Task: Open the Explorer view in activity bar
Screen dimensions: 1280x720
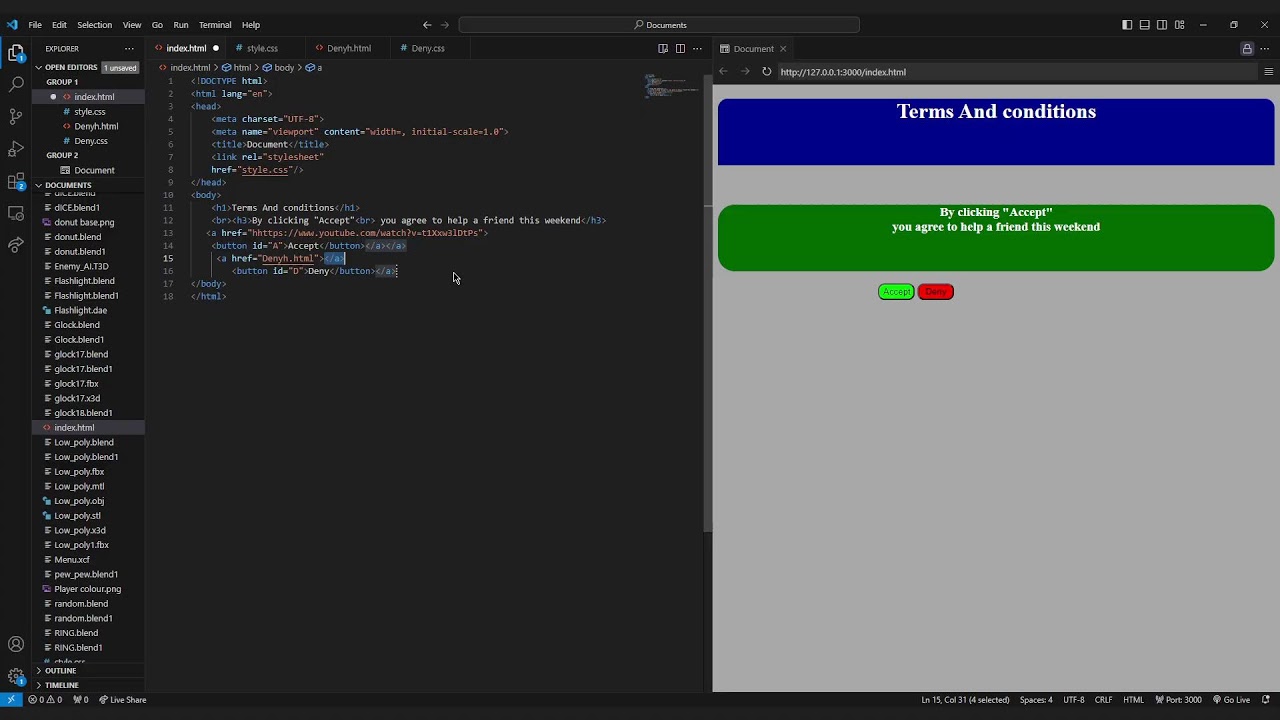Action: point(16,53)
